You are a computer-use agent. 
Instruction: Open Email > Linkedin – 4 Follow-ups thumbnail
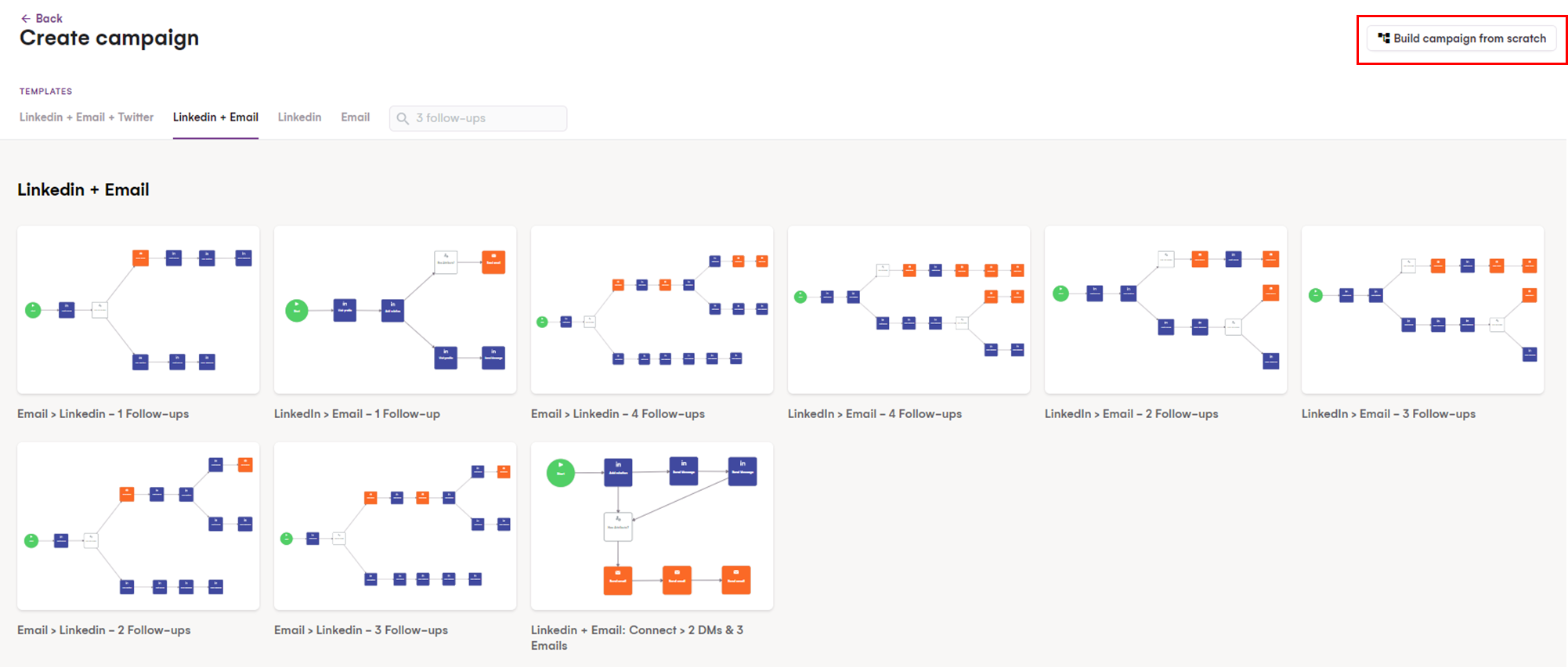click(x=652, y=310)
